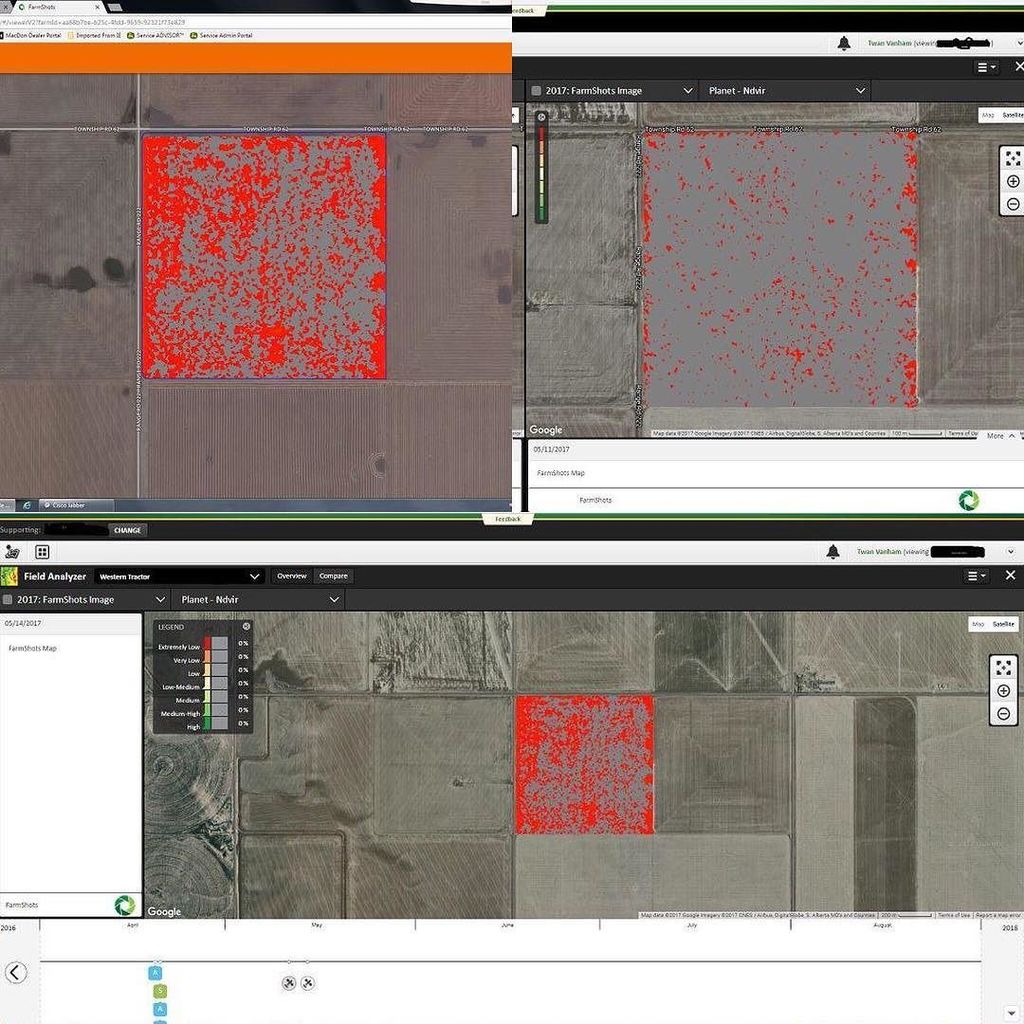Select the 05/14/2017 date entry in the sidebar
Image resolution: width=1024 pixels, height=1024 pixels.
(x=21, y=621)
